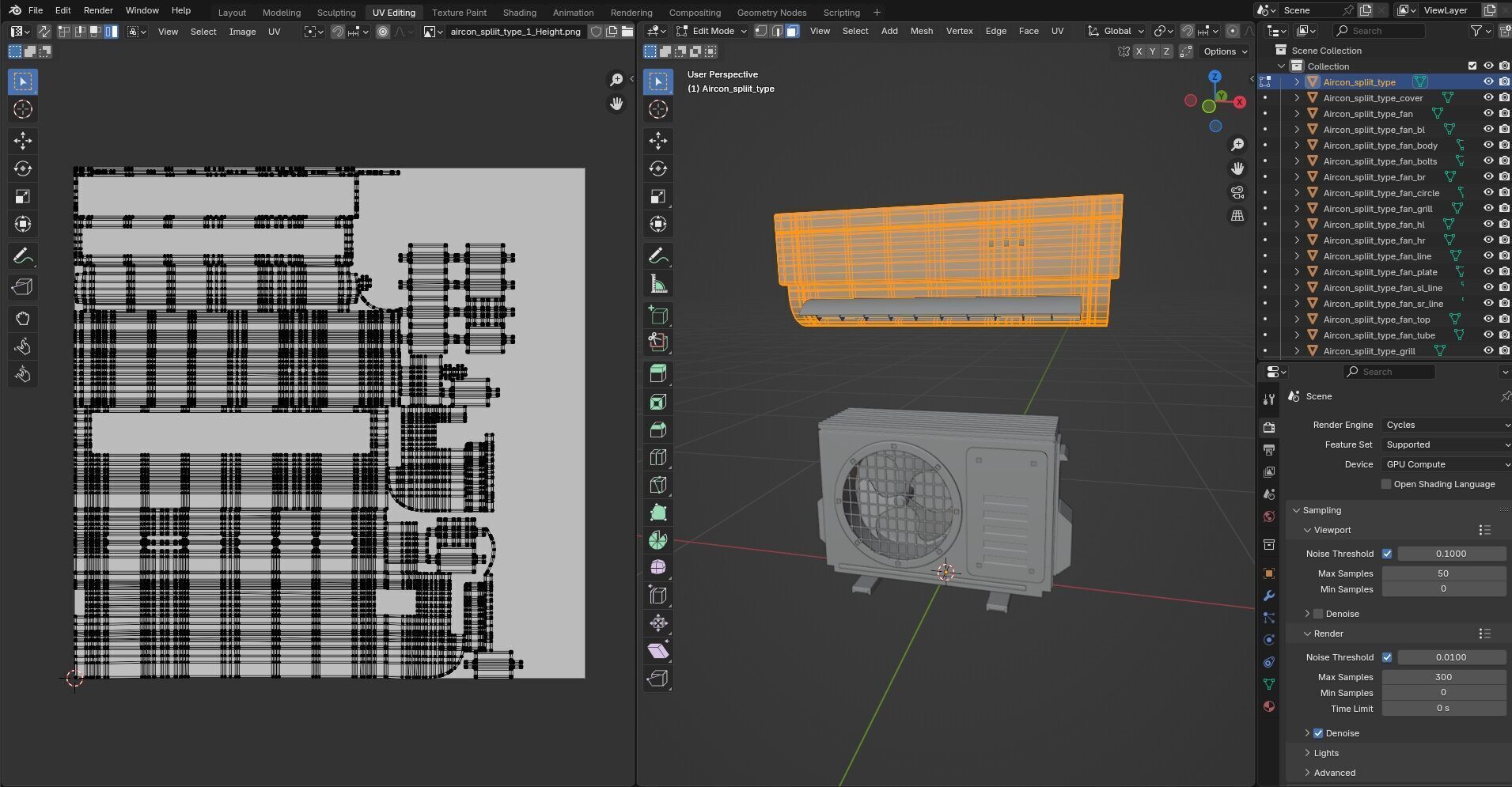Uncheck Render Noise Threshold checkbox
The height and width of the screenshot is (787, 1512).
(x=1387, y=657)
